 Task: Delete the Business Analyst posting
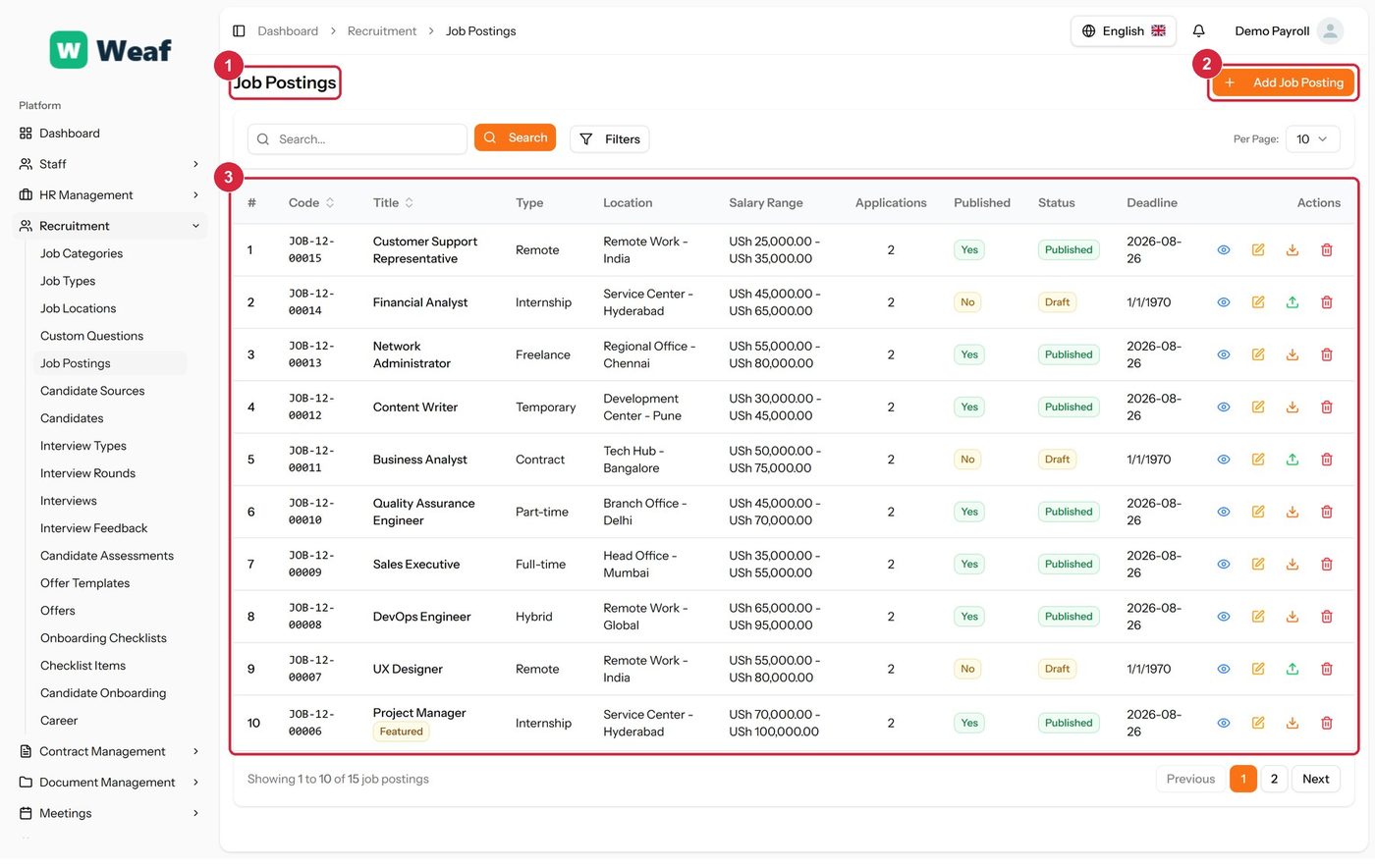pos(1327,460)
